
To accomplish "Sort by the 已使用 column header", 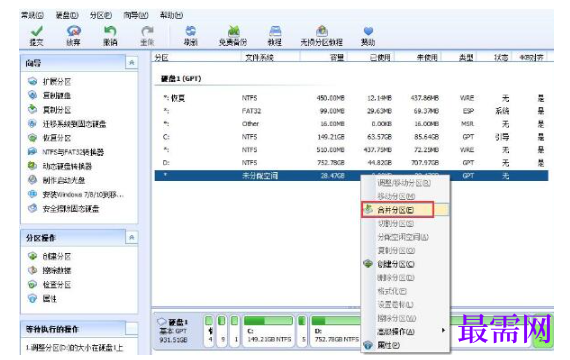I will pyautogui.click(x=371, y=57).
